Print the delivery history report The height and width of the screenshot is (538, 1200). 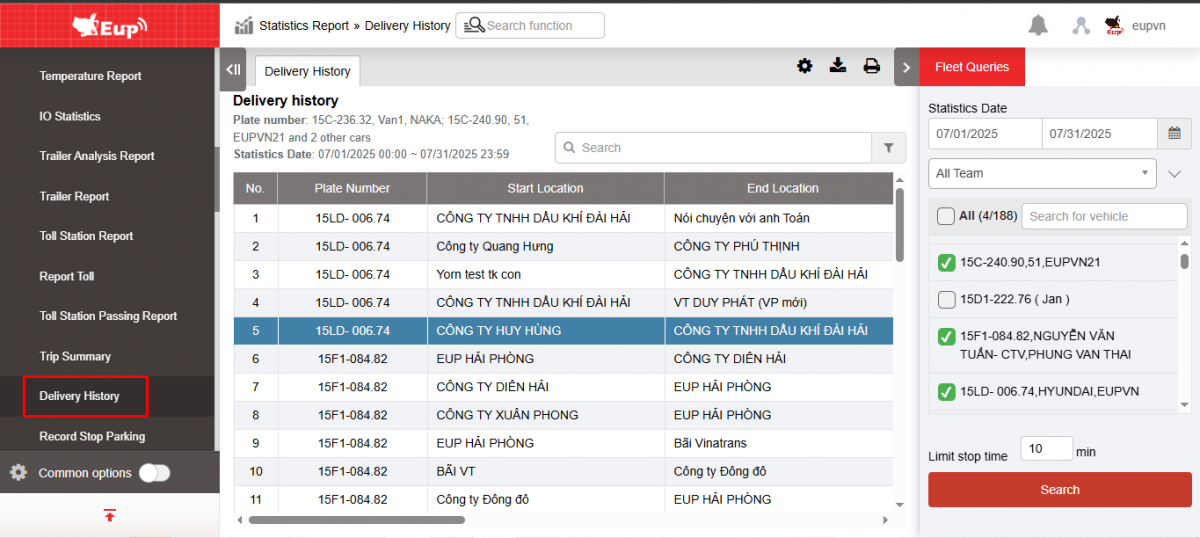872,66
